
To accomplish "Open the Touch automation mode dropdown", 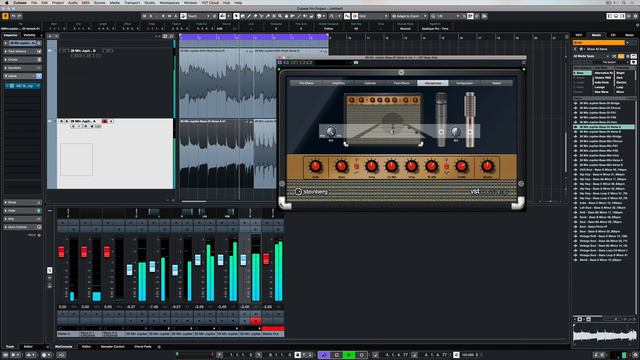I will pyautogui.click(x=199, y=16).
